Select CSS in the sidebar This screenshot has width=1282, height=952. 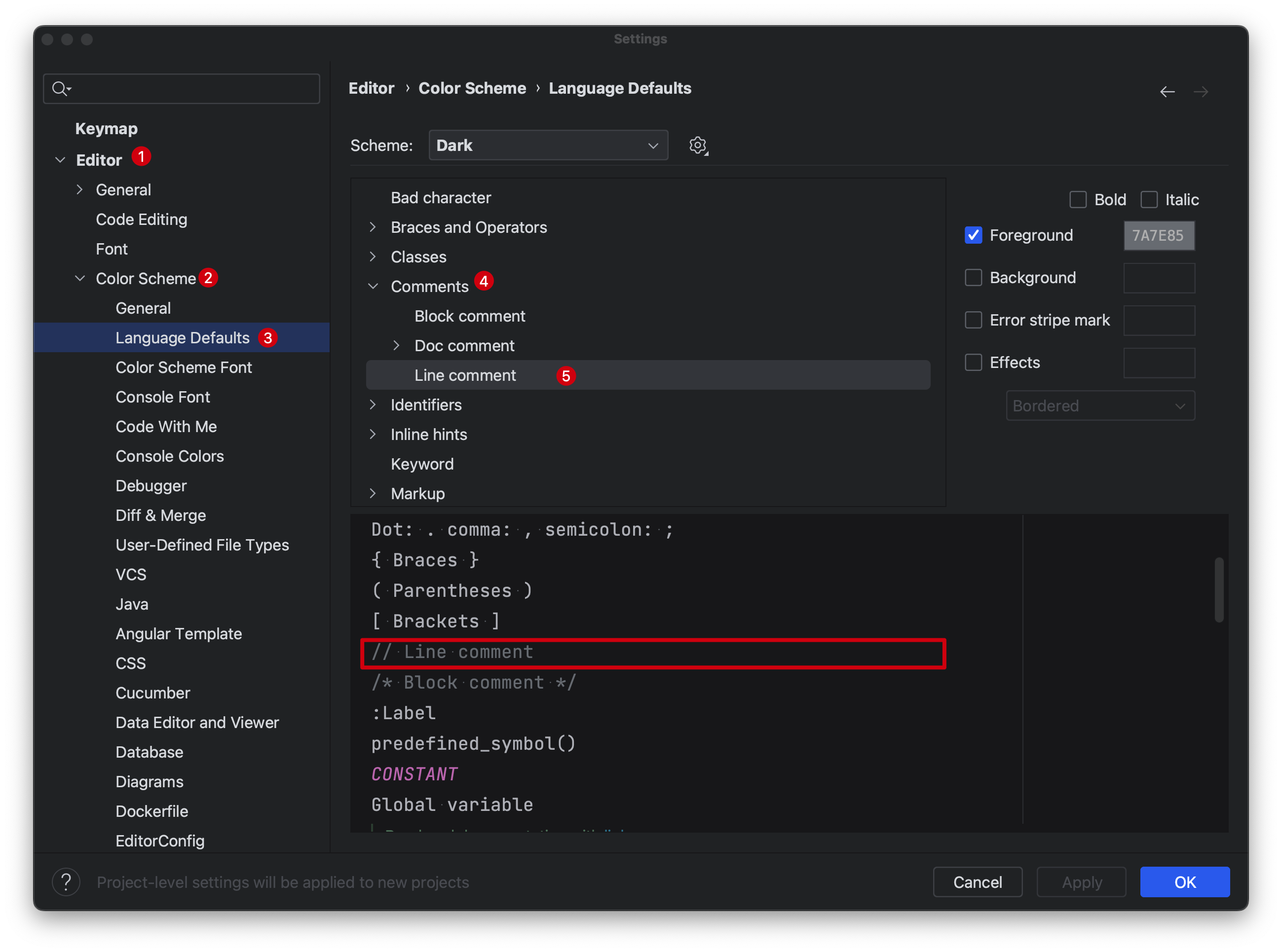(130, 663)
